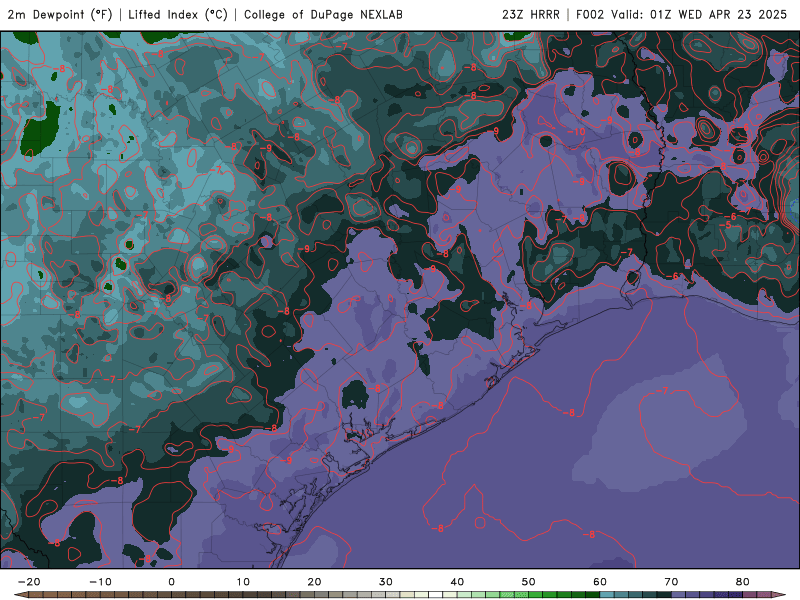Click the 30 label on the color scale
800x600 pixels.
pos(386,582)
